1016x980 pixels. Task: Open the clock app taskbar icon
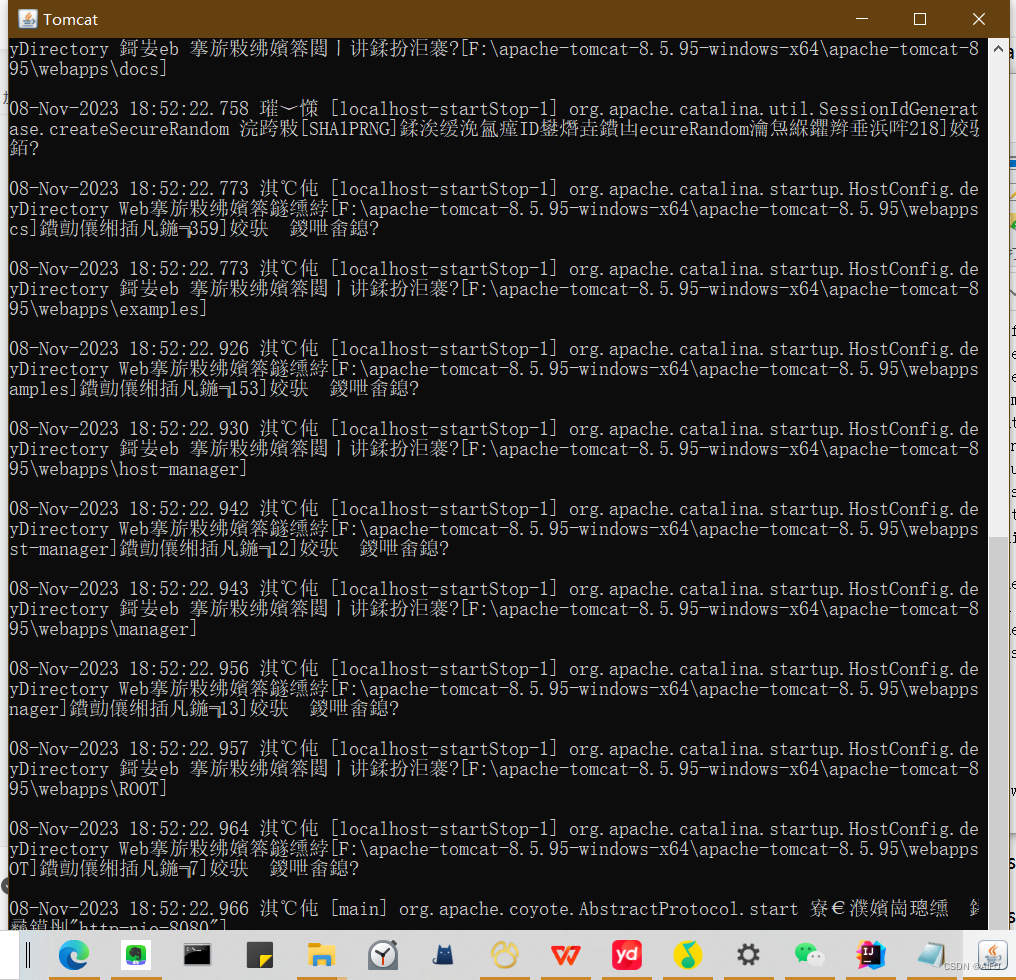(383, 955)
